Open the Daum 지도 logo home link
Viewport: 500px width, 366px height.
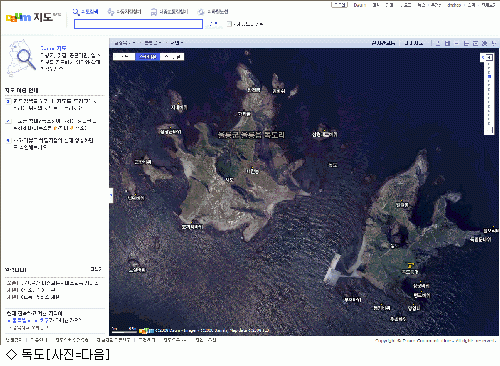pyautogui.click(x=33, y=17)
